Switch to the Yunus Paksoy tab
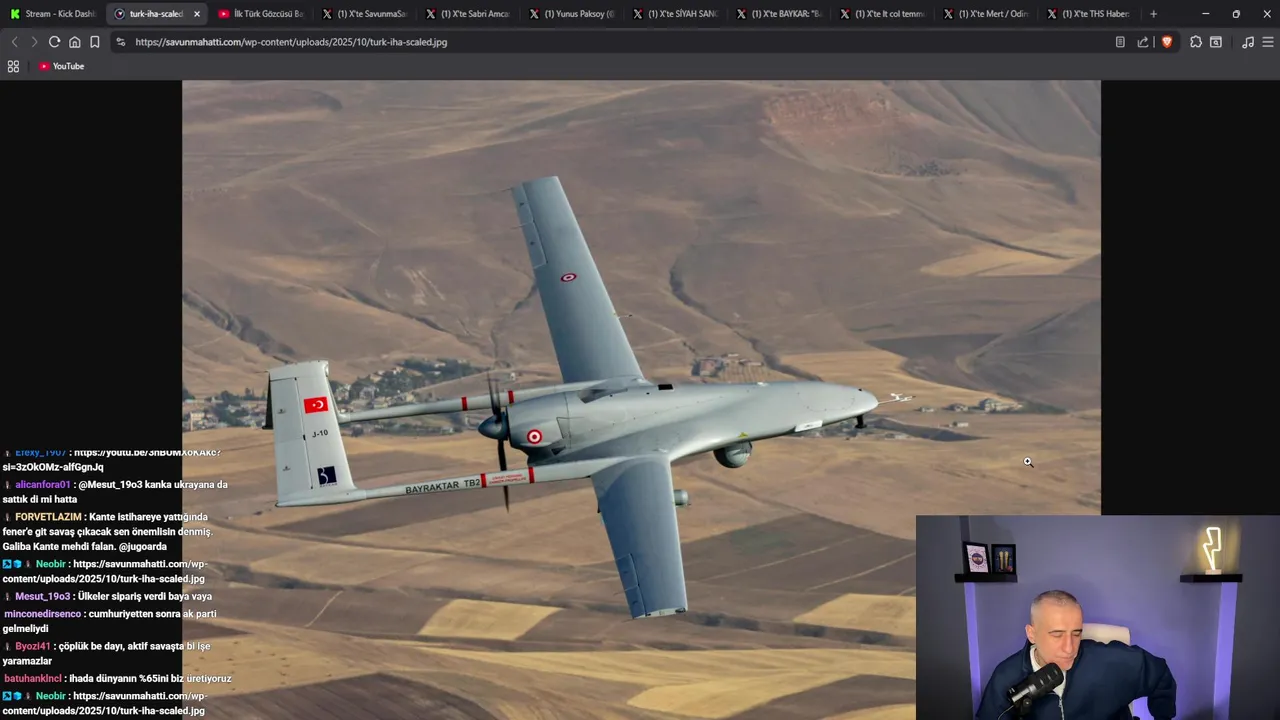Screen dimensions: 1280x720 click(571, 14)
